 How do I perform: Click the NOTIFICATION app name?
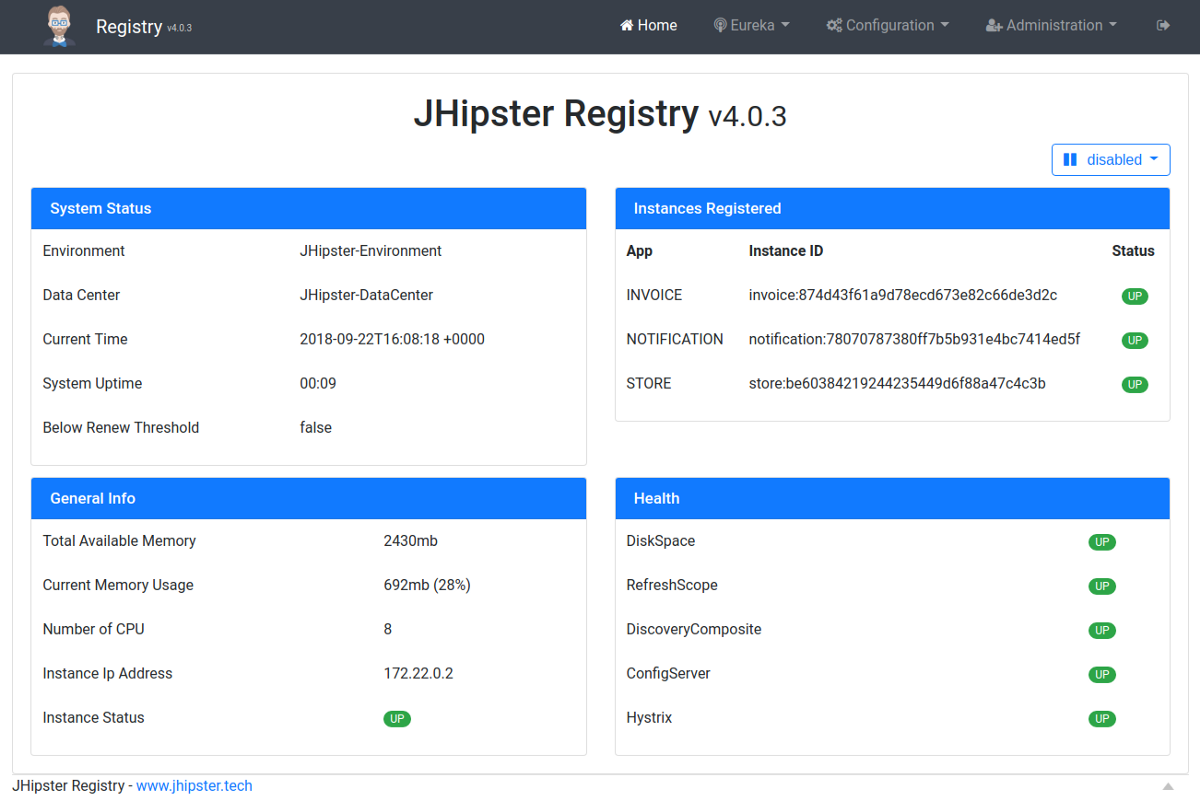[x=675, y=339]
